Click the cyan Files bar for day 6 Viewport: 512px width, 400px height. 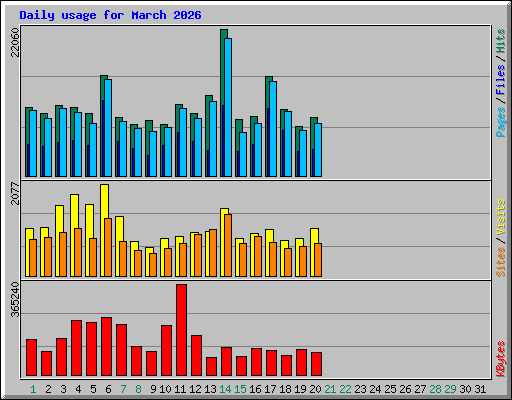[108, 128]
